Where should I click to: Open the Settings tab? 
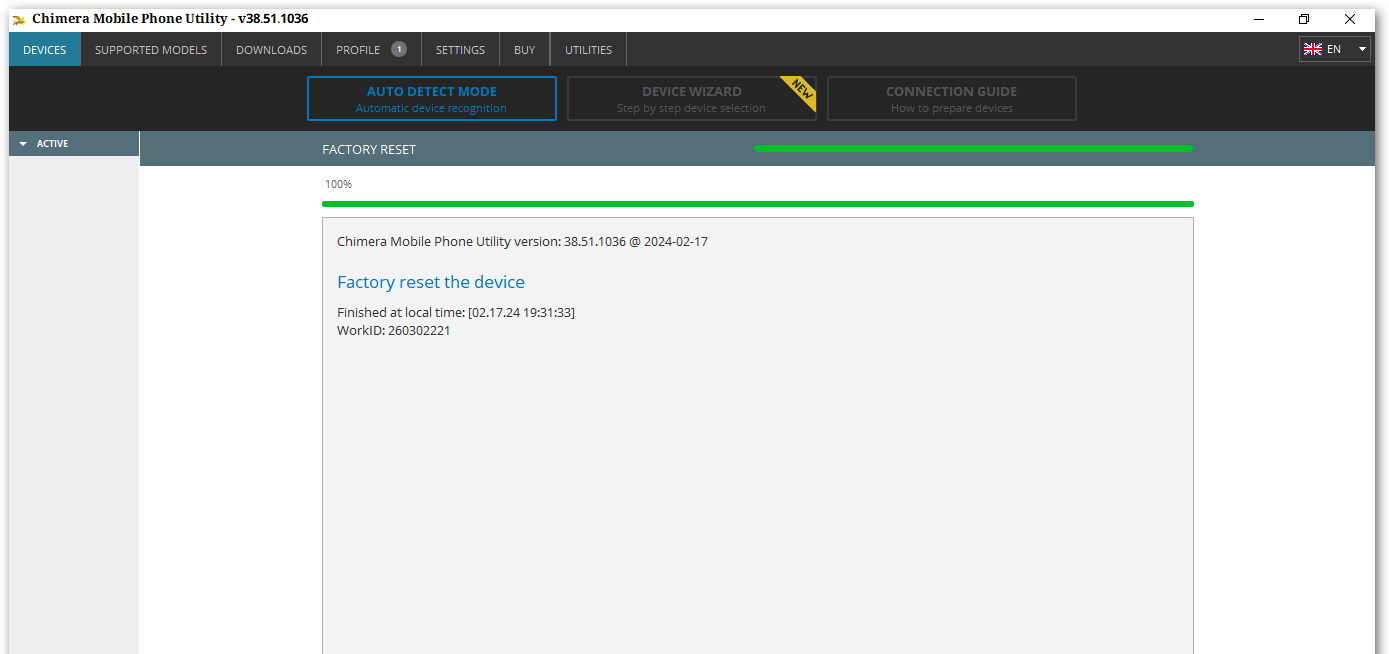(x=460, y=50)
